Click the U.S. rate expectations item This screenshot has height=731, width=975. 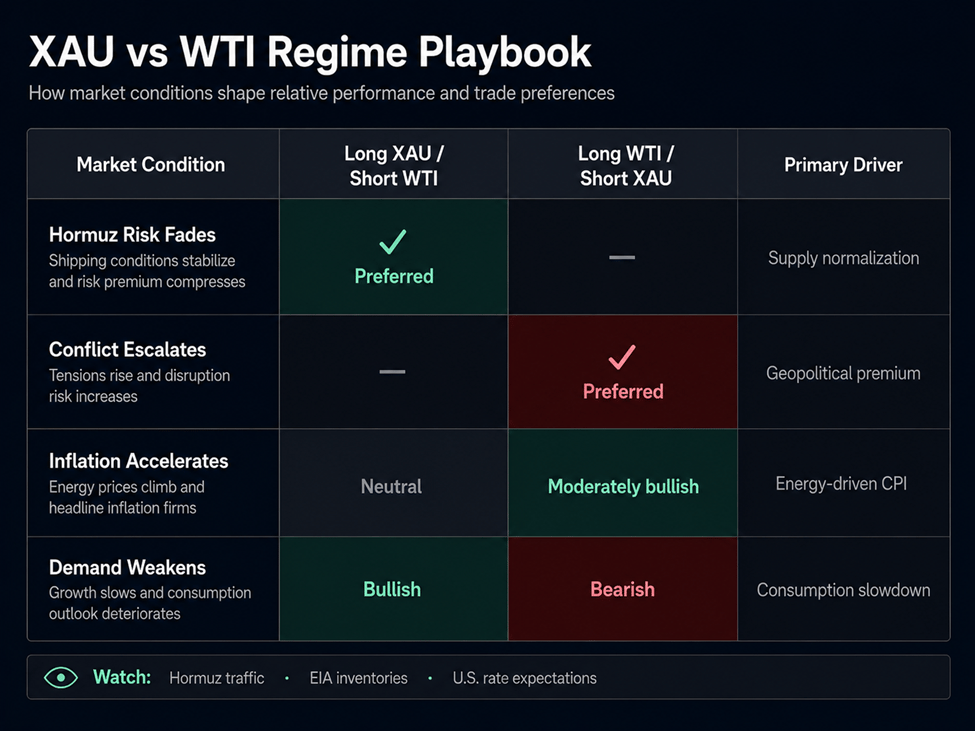(x=525, y=678)
